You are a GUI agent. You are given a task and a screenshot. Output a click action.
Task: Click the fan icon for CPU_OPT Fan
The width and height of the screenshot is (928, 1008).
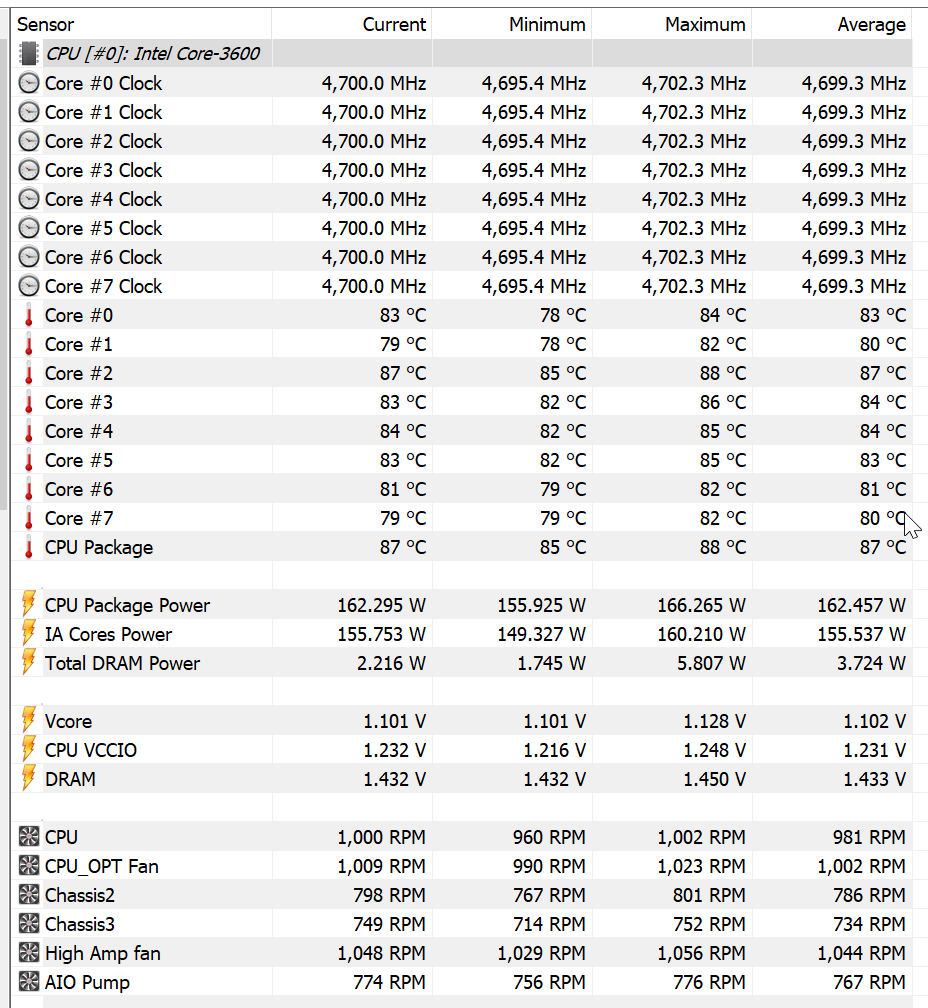29,866
